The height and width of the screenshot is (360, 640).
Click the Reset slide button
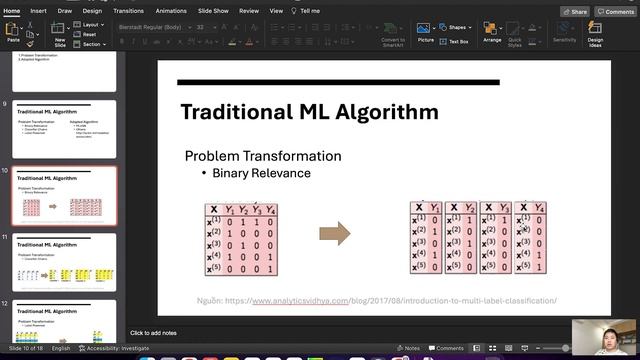[85, 34]
